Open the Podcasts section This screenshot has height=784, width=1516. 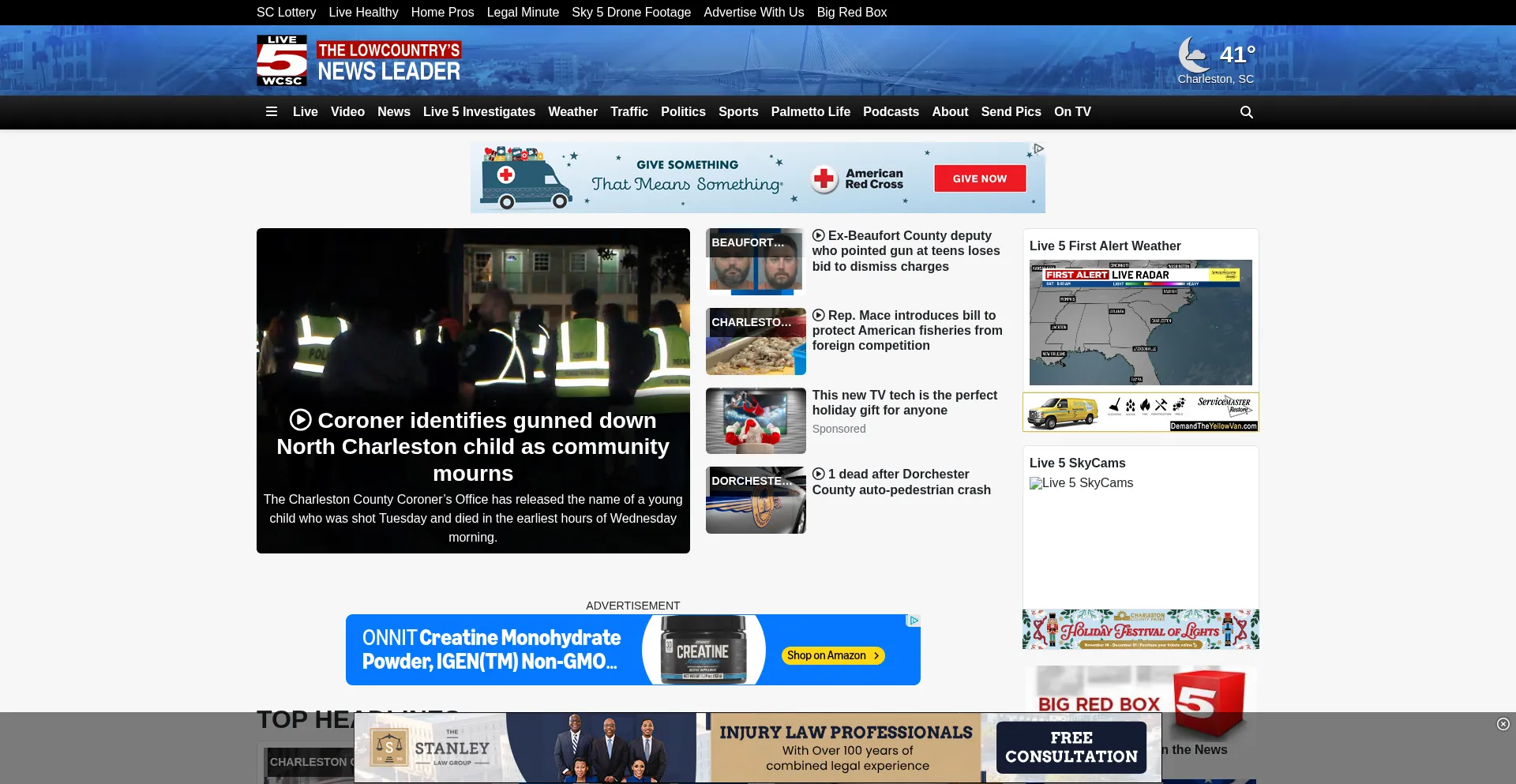click(x=891, y=112)
